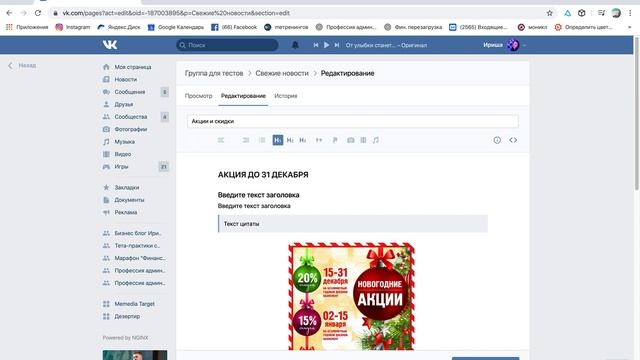This screenshot has width=640, height=360.
Task: Open Реклама in sidebar
Action: pyautogui.click(x=126, y=212)
